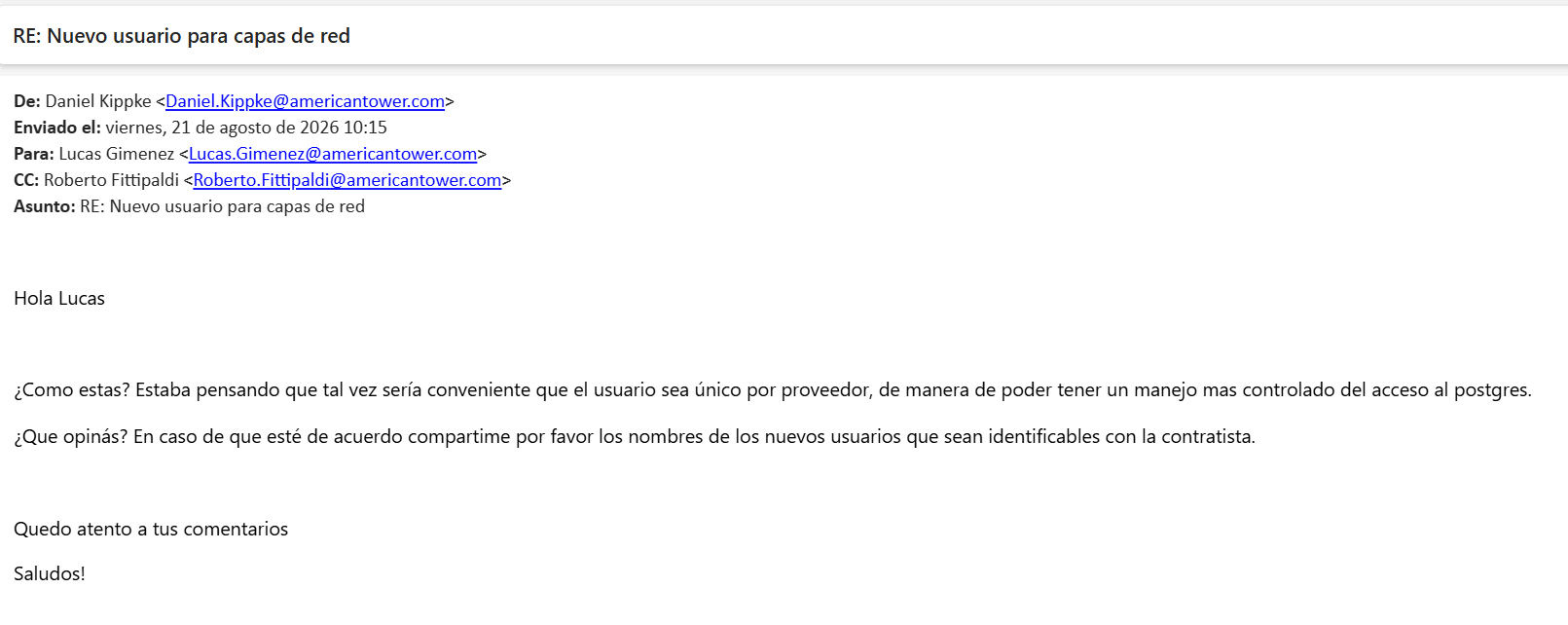
Task: Click the phrase "¿Como estas?" in body
Action: pos(72,390)
